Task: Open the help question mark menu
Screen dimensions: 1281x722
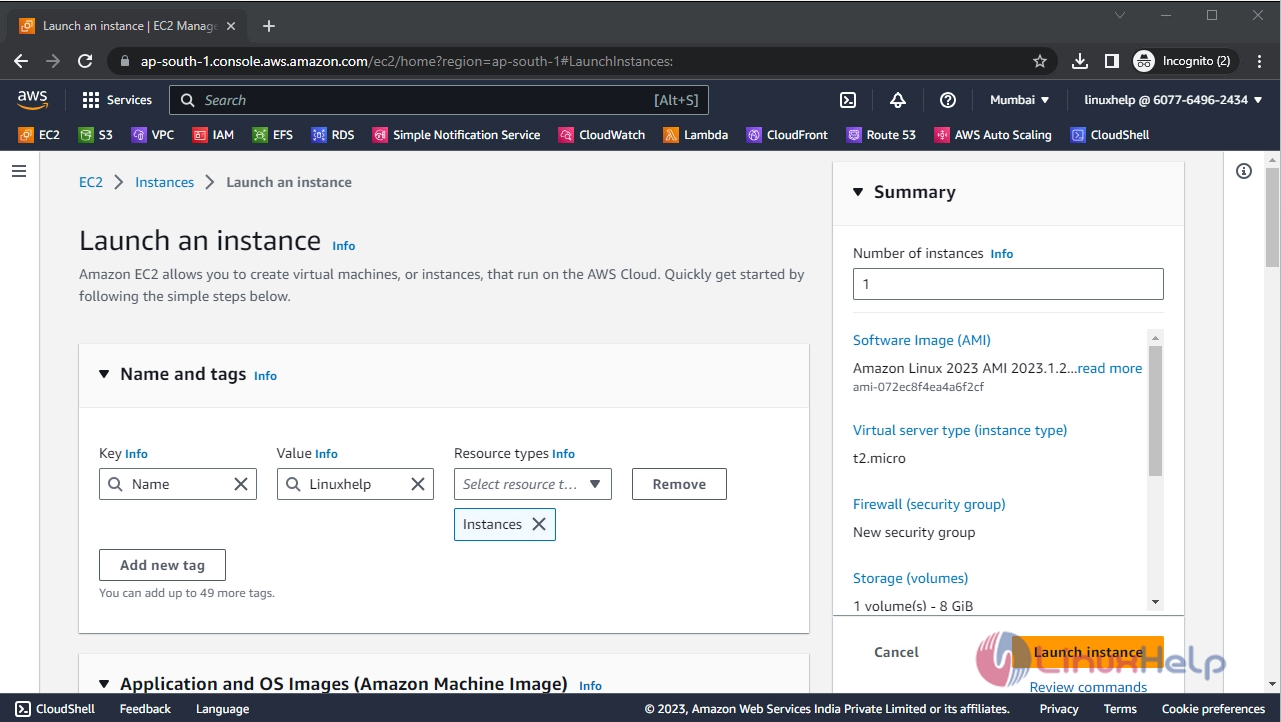Action: pos(948,100)
